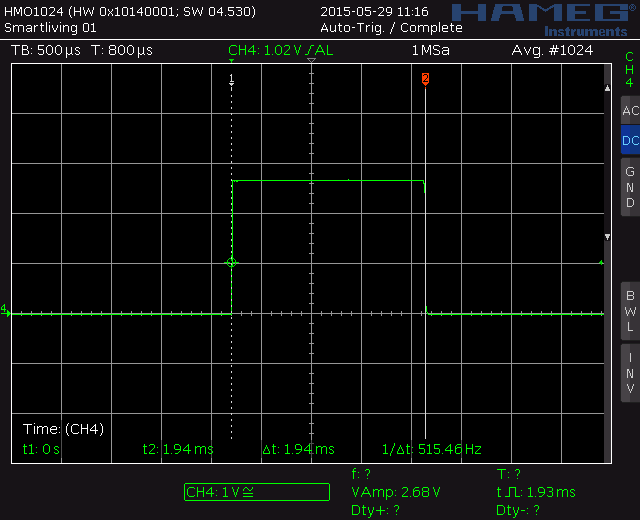Screen dimensions: 640x520
Task: Click the trigger level indicator on the waveform edge
Action: (232, 262)
